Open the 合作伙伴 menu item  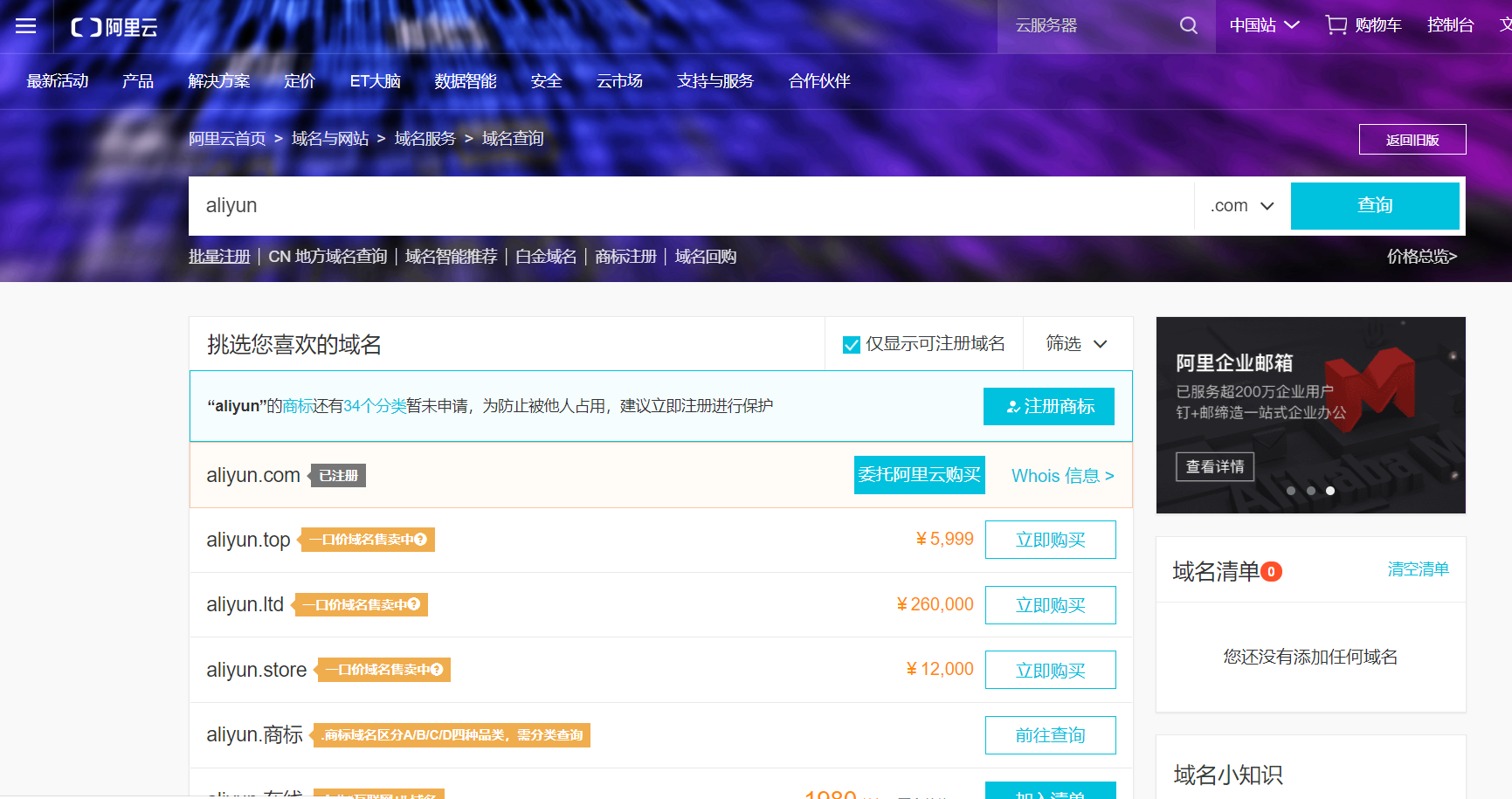click(x=819, y=81)
